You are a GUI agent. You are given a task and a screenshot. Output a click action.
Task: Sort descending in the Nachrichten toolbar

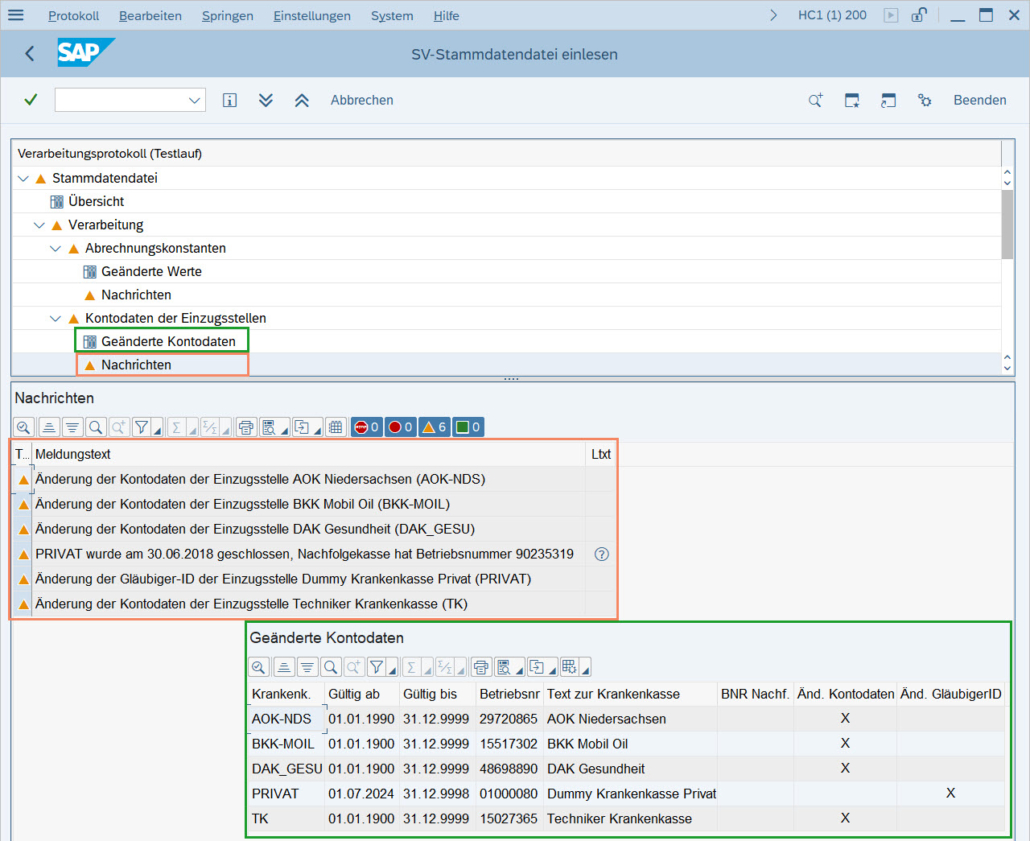pos(72,427)
